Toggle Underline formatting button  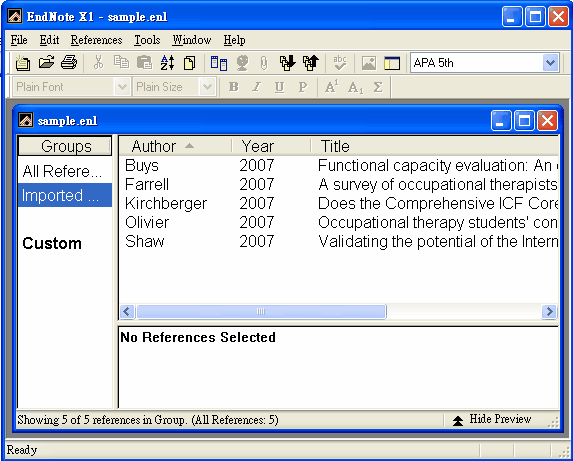click(280, 87)
